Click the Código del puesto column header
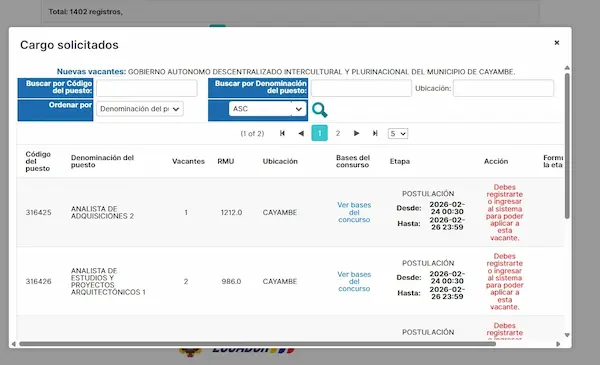This screenshot has width=600, height=365. coord(38,161)
